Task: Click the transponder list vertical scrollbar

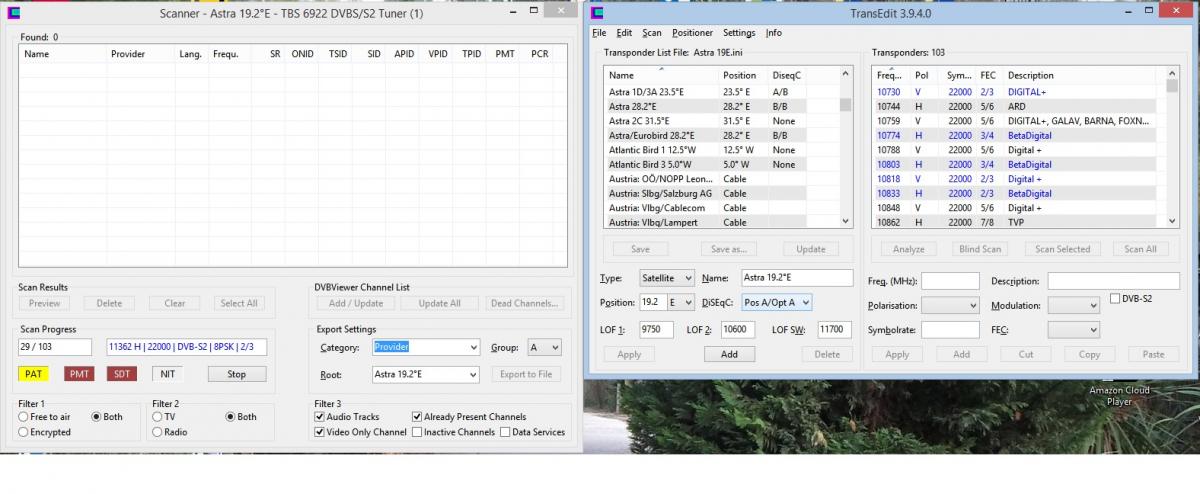Action: (1171, 147)
